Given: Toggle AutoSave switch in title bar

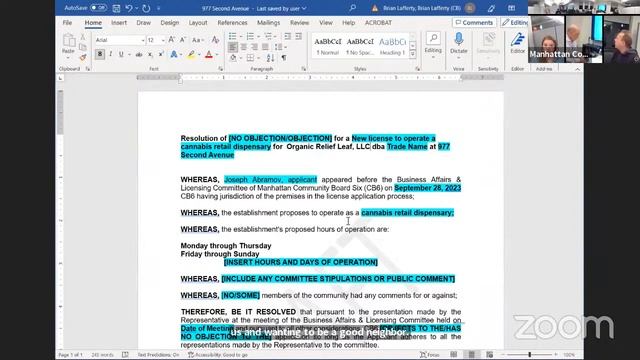Looking at the screenshot, I should (x=98, y=8).
